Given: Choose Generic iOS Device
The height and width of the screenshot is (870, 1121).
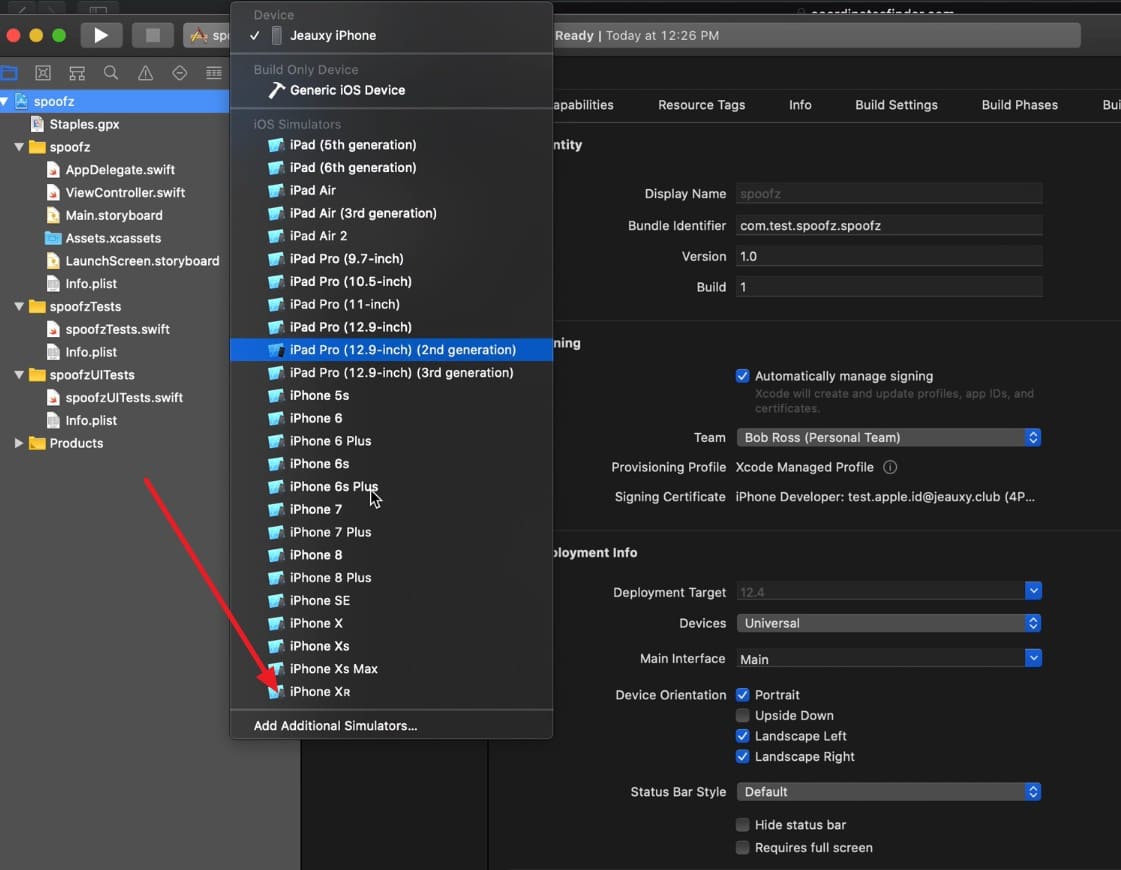Looking at the screenshot, I should pos(391,91).
